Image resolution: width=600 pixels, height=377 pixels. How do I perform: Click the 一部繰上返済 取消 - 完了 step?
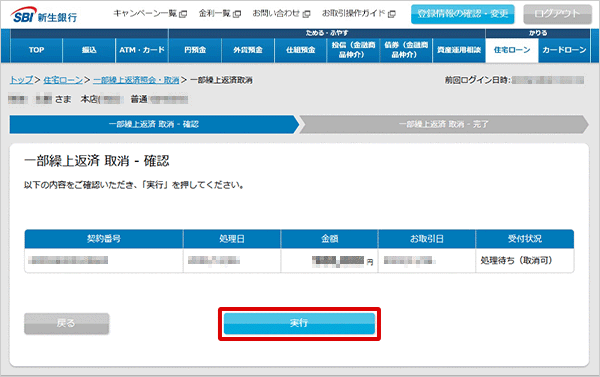(444, 124)
